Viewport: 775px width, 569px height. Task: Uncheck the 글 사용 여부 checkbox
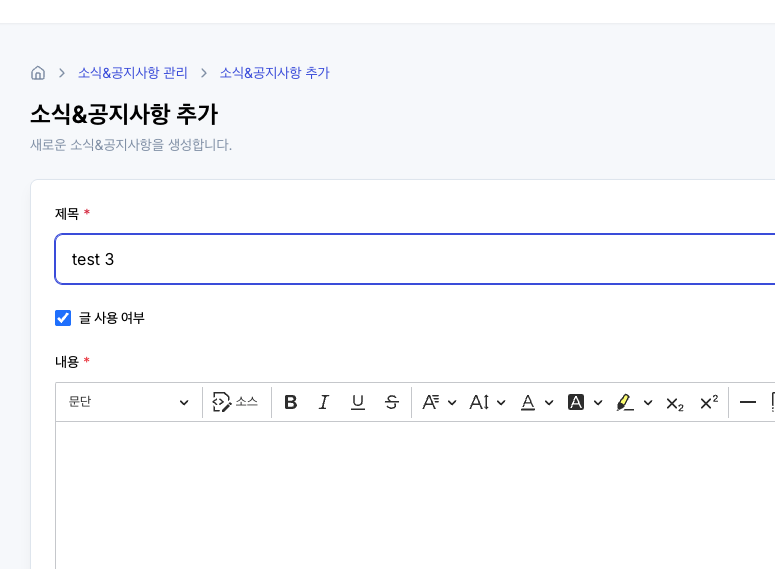[63, 318]
